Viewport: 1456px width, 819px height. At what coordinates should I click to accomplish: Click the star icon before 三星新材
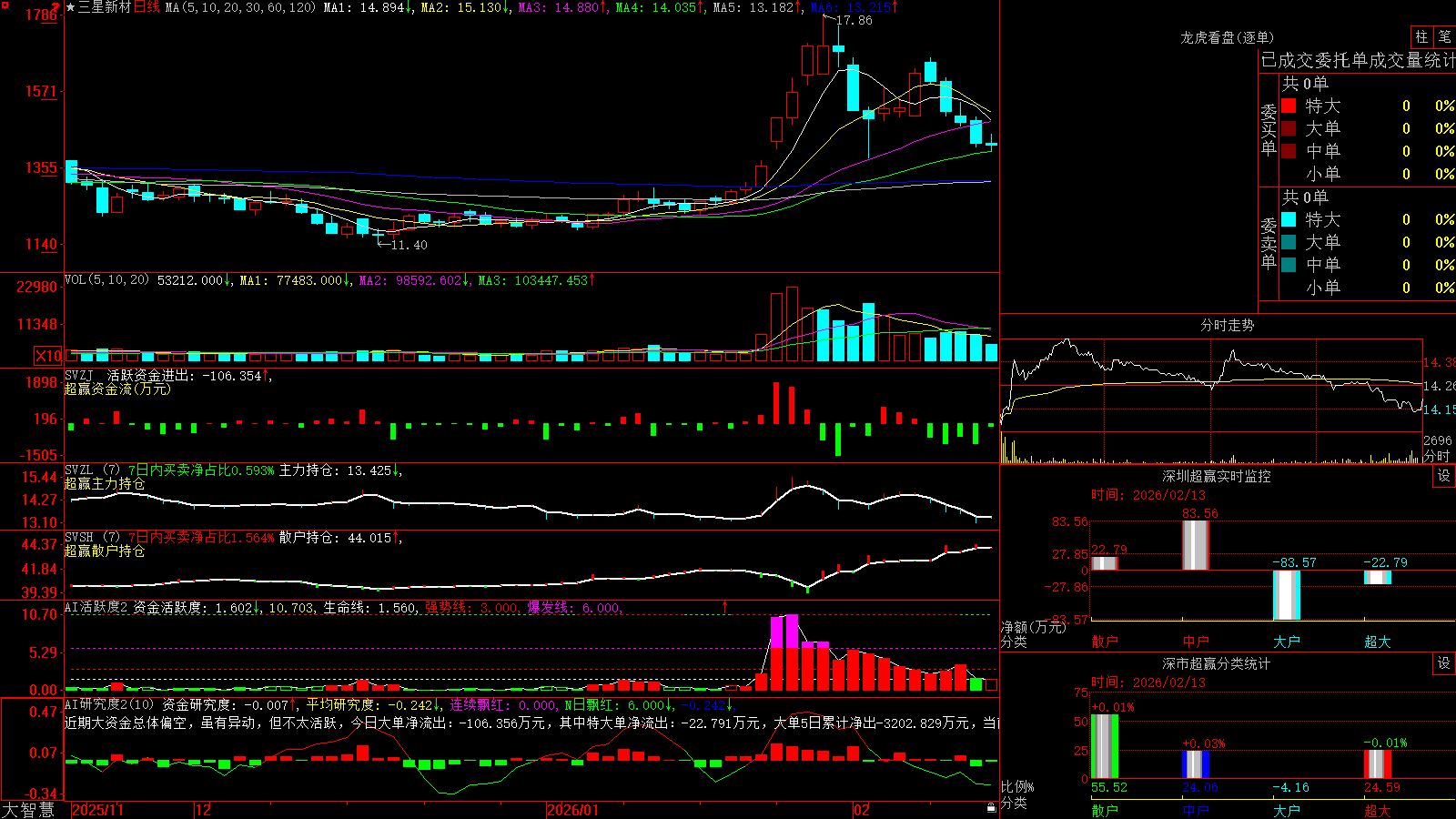(x=70, y=7)
